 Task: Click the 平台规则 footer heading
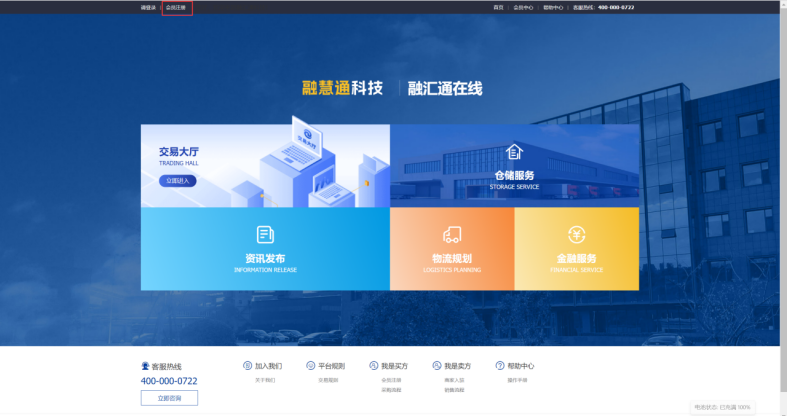332,366
